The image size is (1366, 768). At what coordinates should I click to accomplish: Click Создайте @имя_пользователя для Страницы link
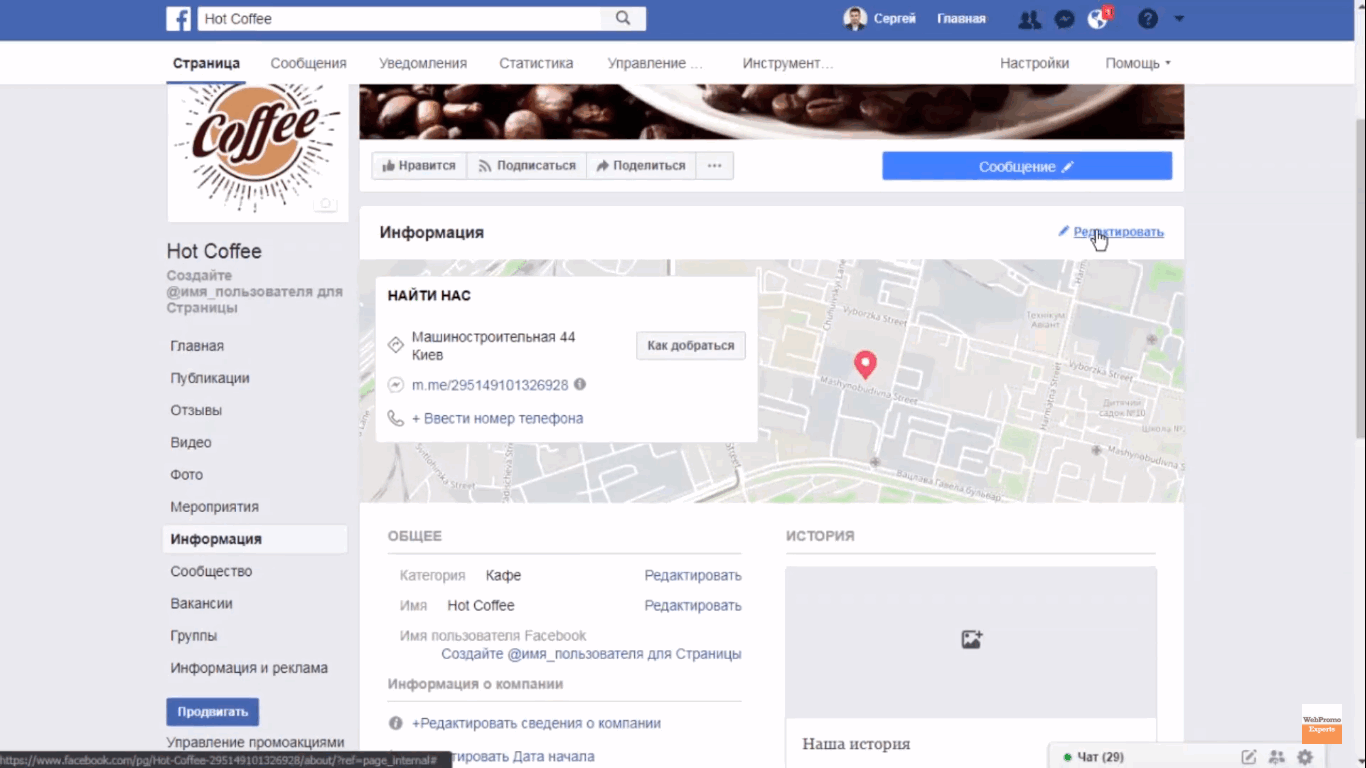591,654
